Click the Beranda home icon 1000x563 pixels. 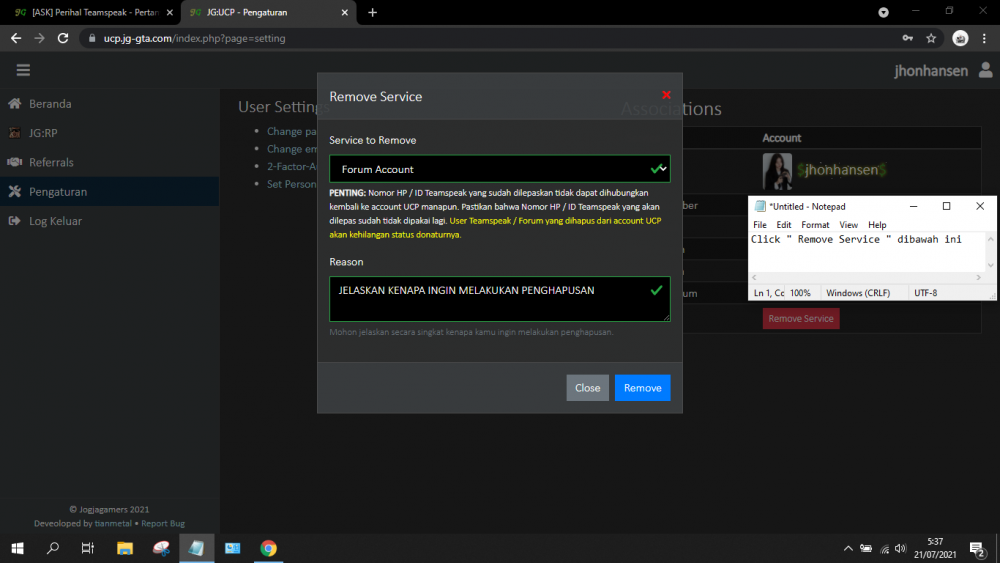tap(15, 103)
